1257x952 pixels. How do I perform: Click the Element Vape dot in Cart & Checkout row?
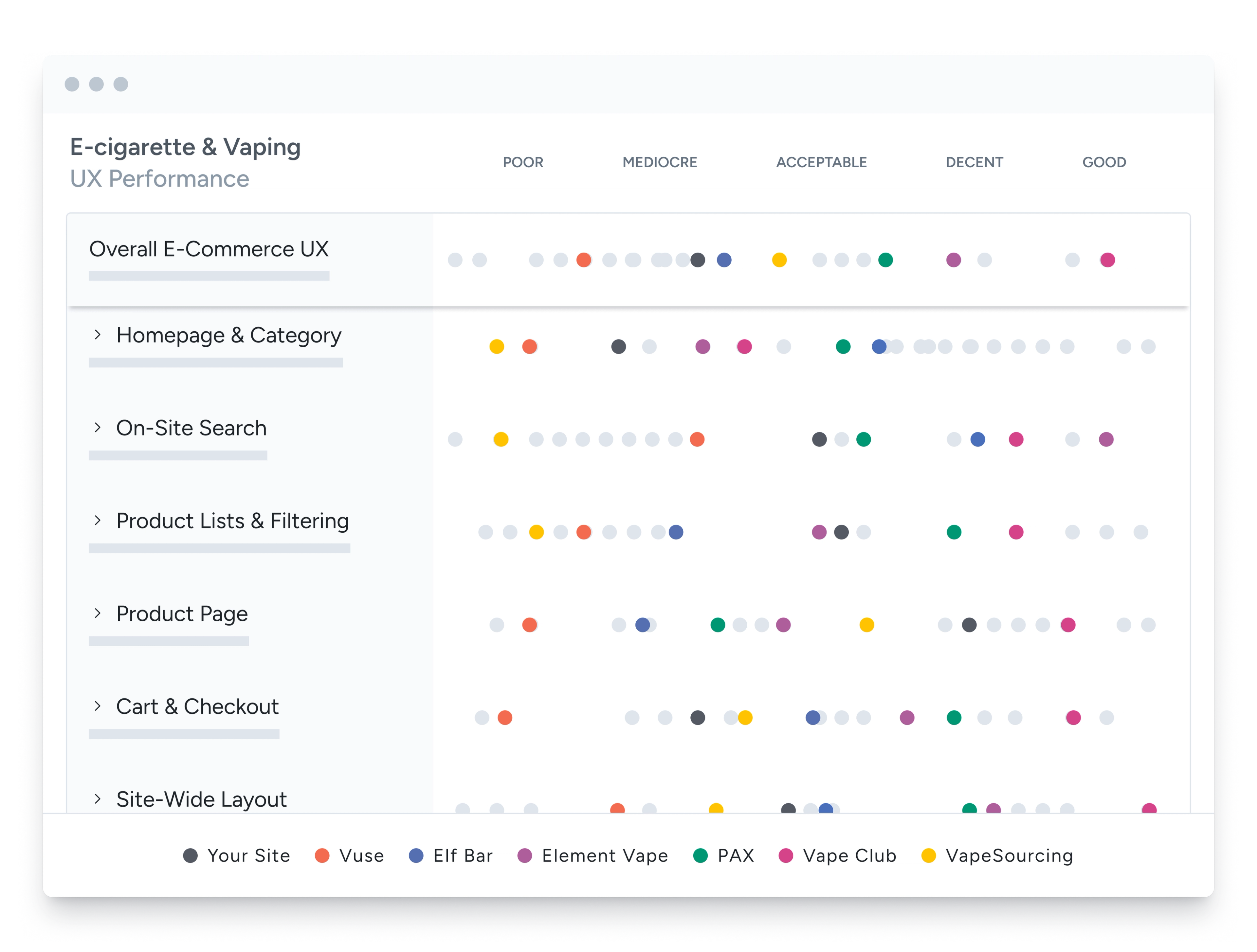click(x=907, y=717)
